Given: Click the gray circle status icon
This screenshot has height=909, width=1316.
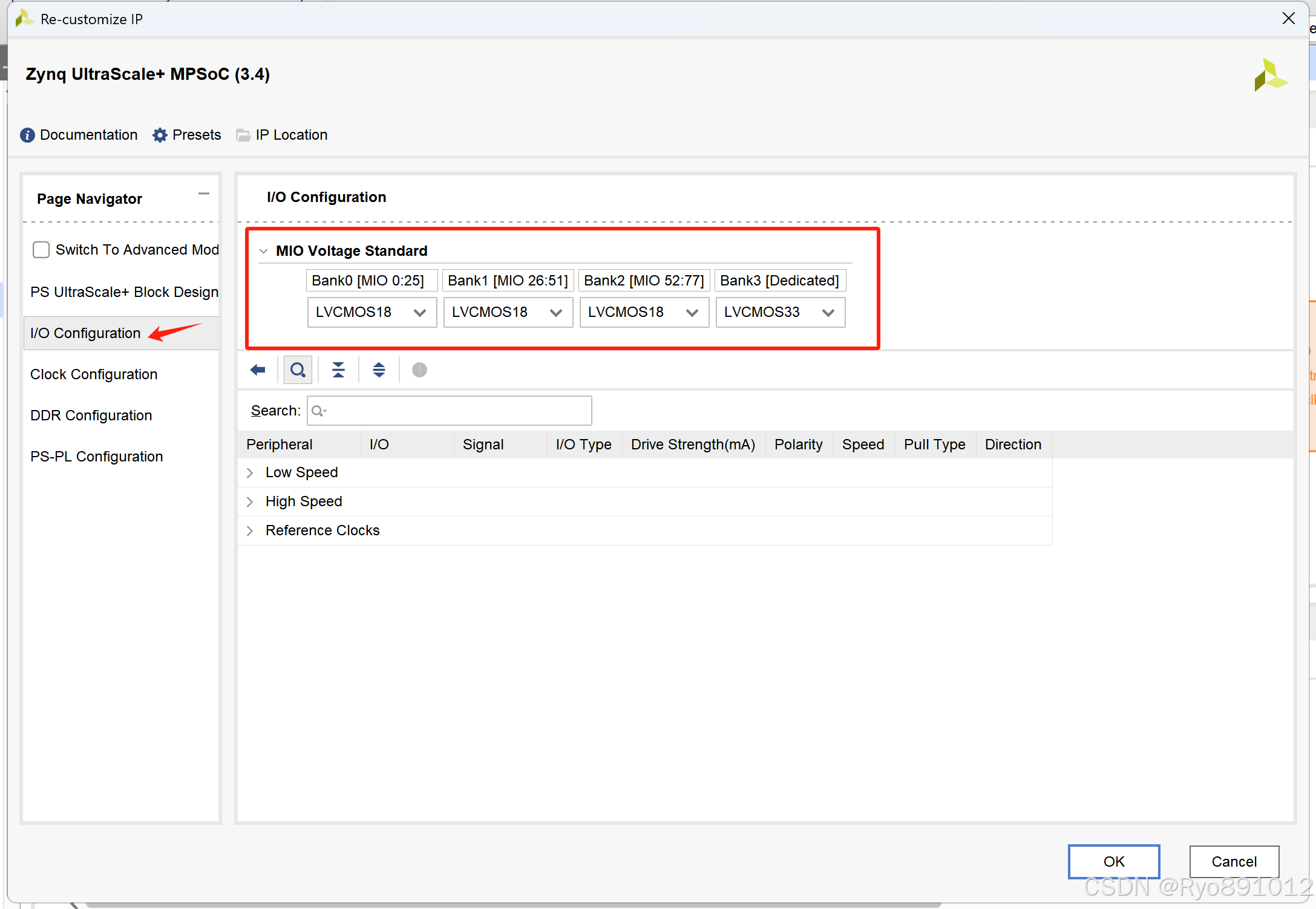Looking at the screenshot, I should point(419,370).
